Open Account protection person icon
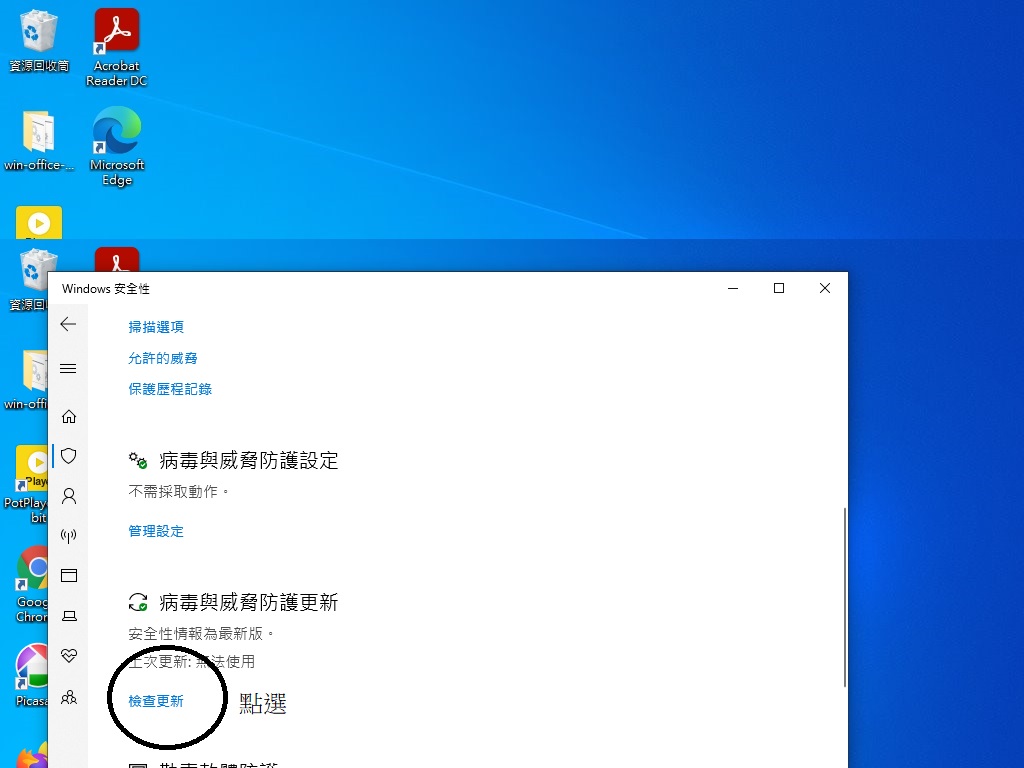Viewport: 1024px width, 768px height. tap(69, 496)
